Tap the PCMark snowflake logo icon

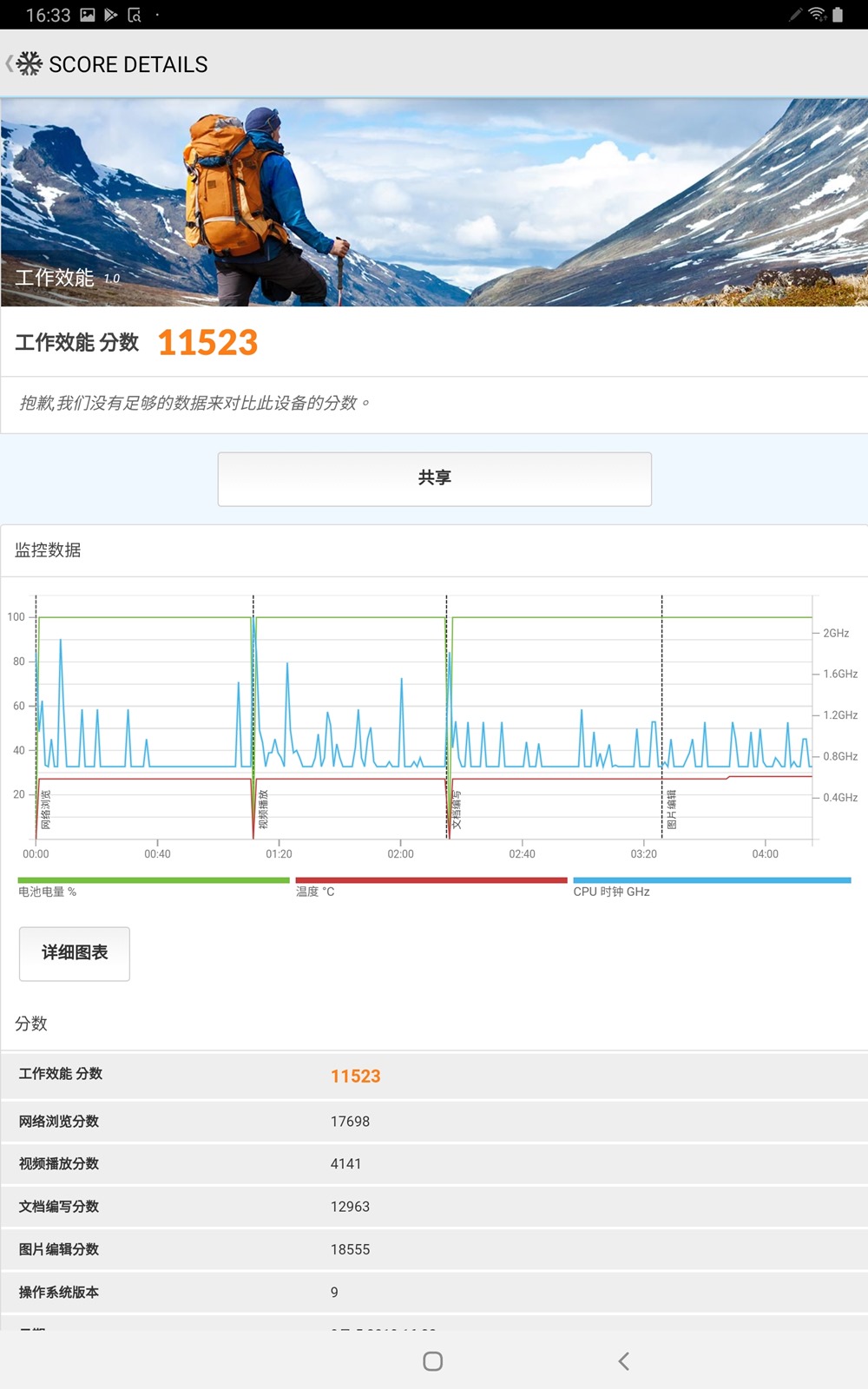[30, 63]
